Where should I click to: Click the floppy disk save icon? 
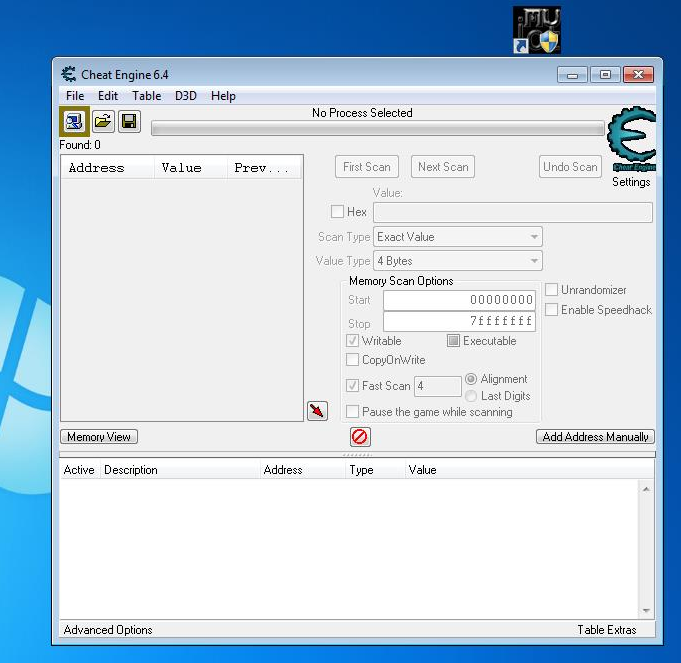click(x=129, y=122)
